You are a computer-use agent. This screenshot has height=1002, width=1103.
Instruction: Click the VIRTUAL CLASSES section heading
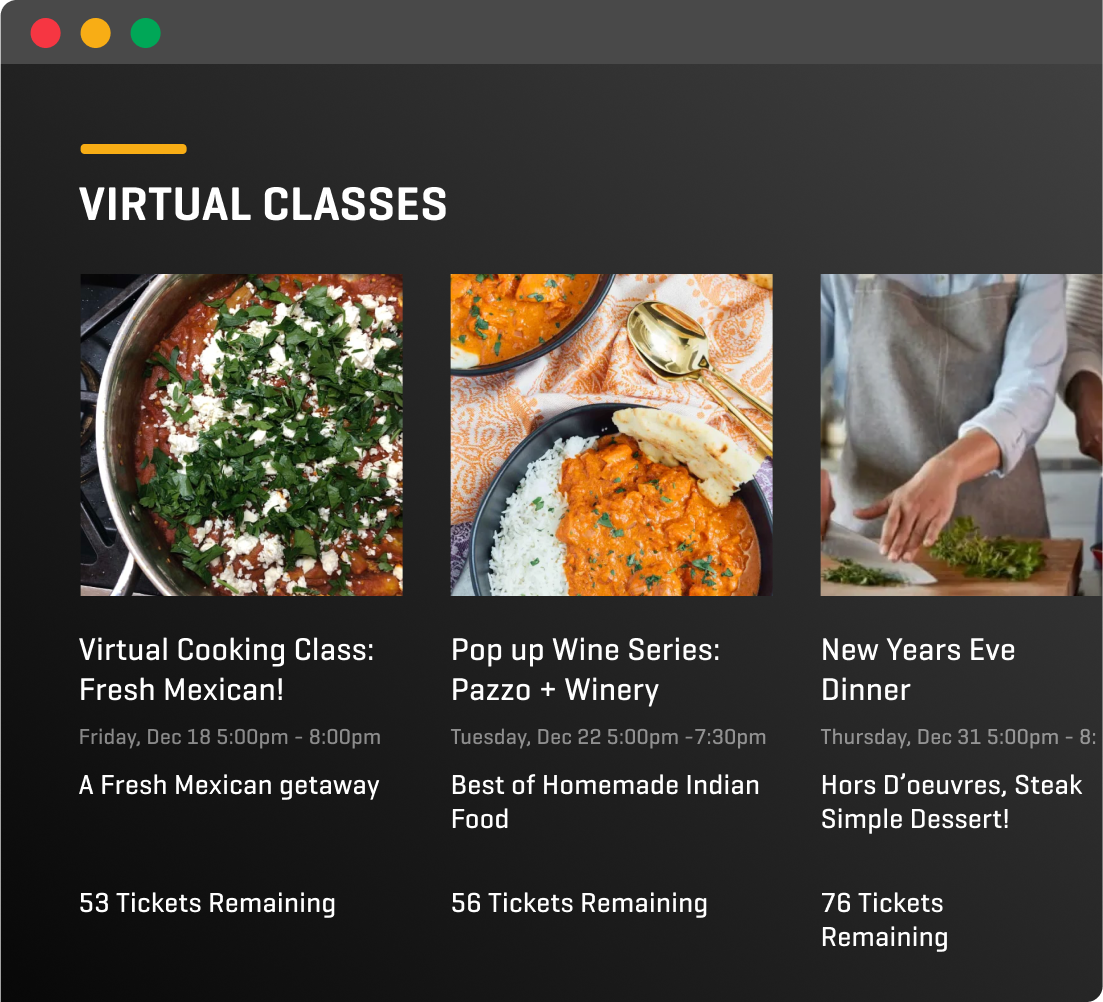click(263, 205)
